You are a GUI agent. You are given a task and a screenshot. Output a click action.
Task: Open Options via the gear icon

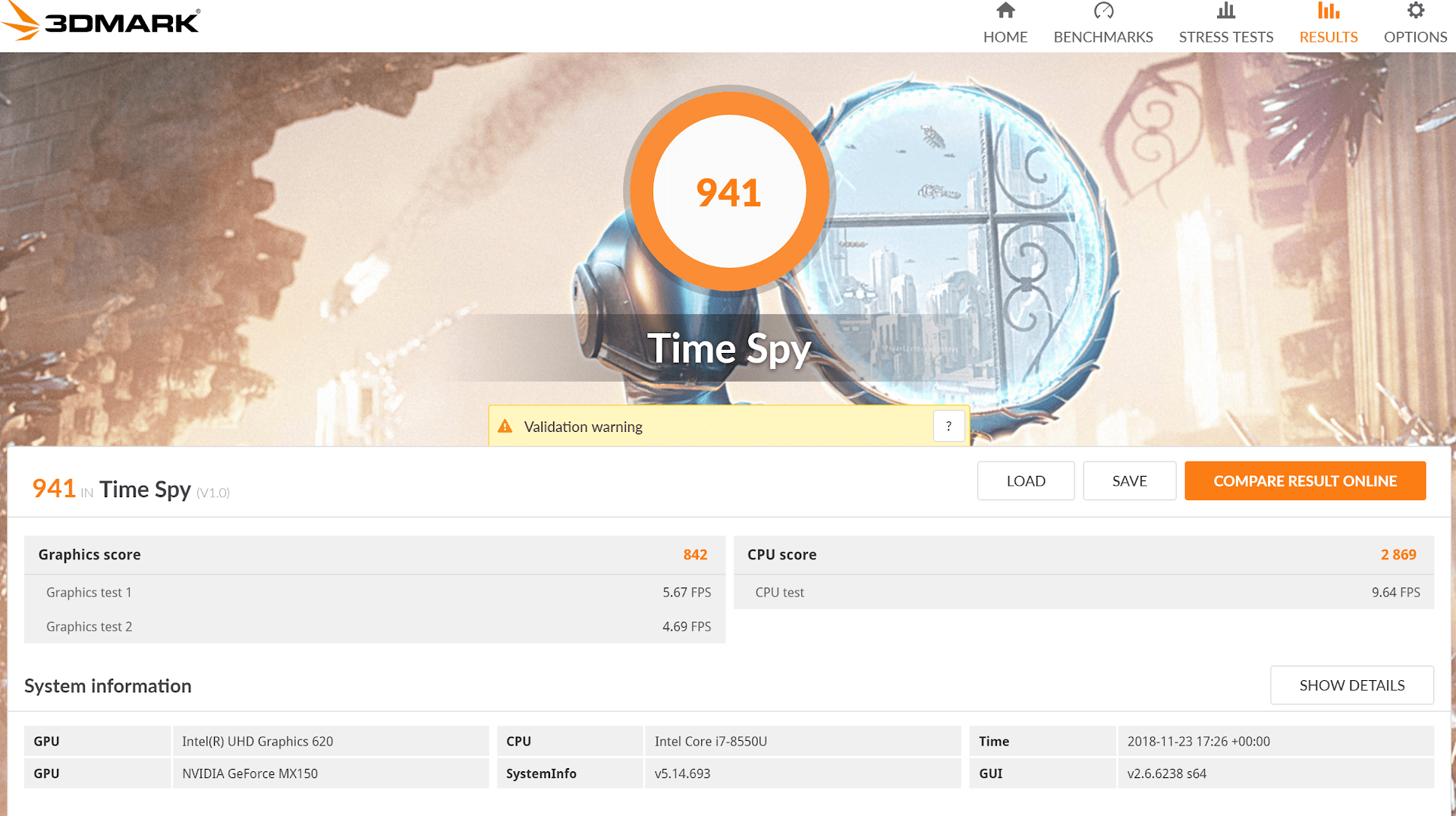coord(1415,11)
